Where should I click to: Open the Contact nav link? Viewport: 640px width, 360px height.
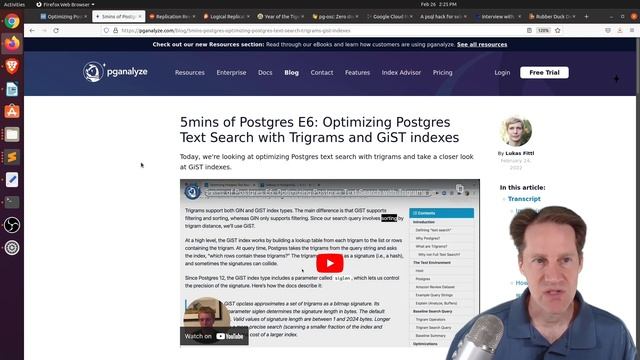coord(322,72)
